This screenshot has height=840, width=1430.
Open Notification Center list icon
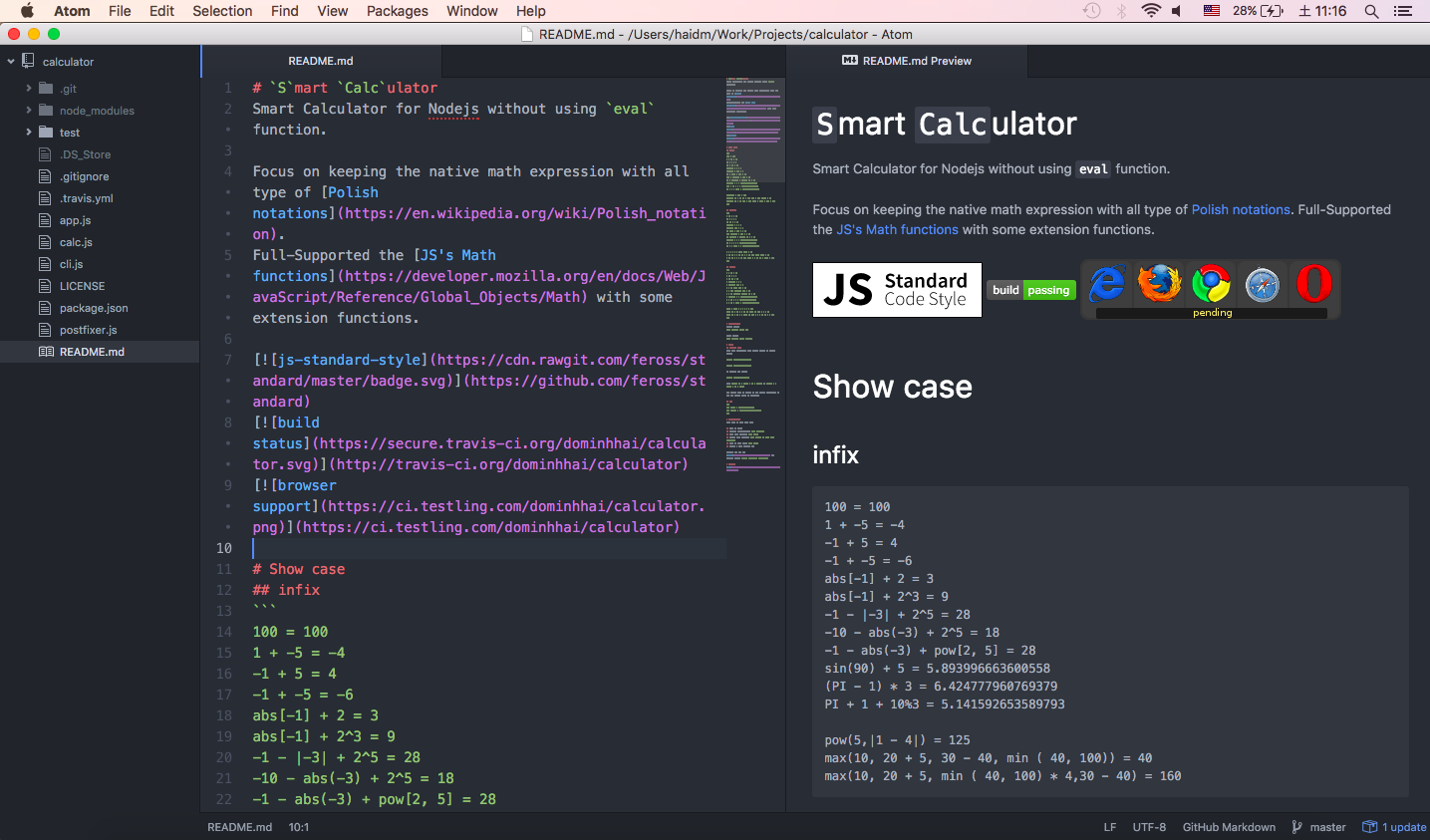1403,11
